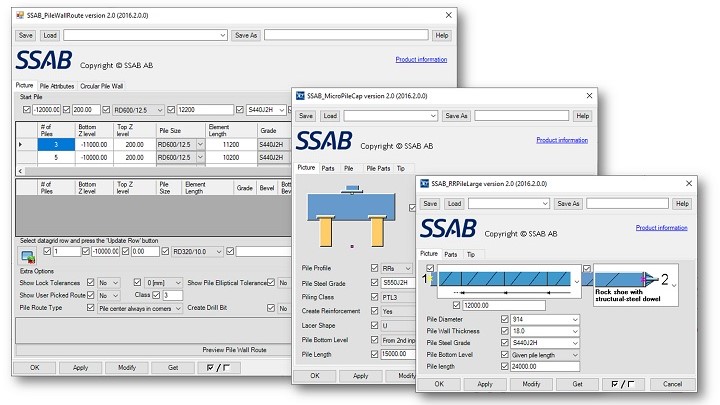Click Save As name field in PileWallRoute
Viewport: 720px width, 405px height.
tap(346, 35)
